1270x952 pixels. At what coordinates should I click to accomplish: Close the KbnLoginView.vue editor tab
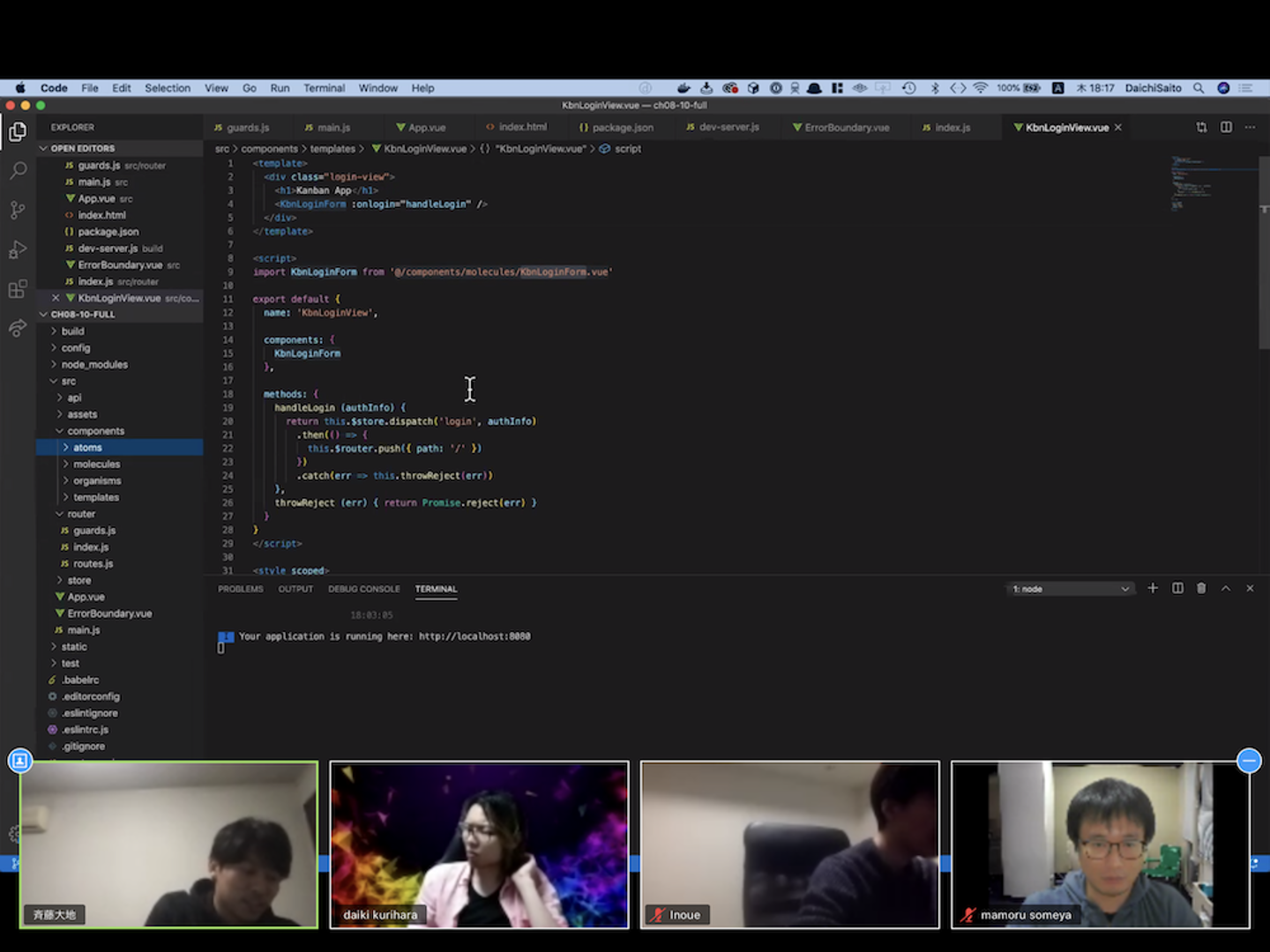[x=1118, y=128]
